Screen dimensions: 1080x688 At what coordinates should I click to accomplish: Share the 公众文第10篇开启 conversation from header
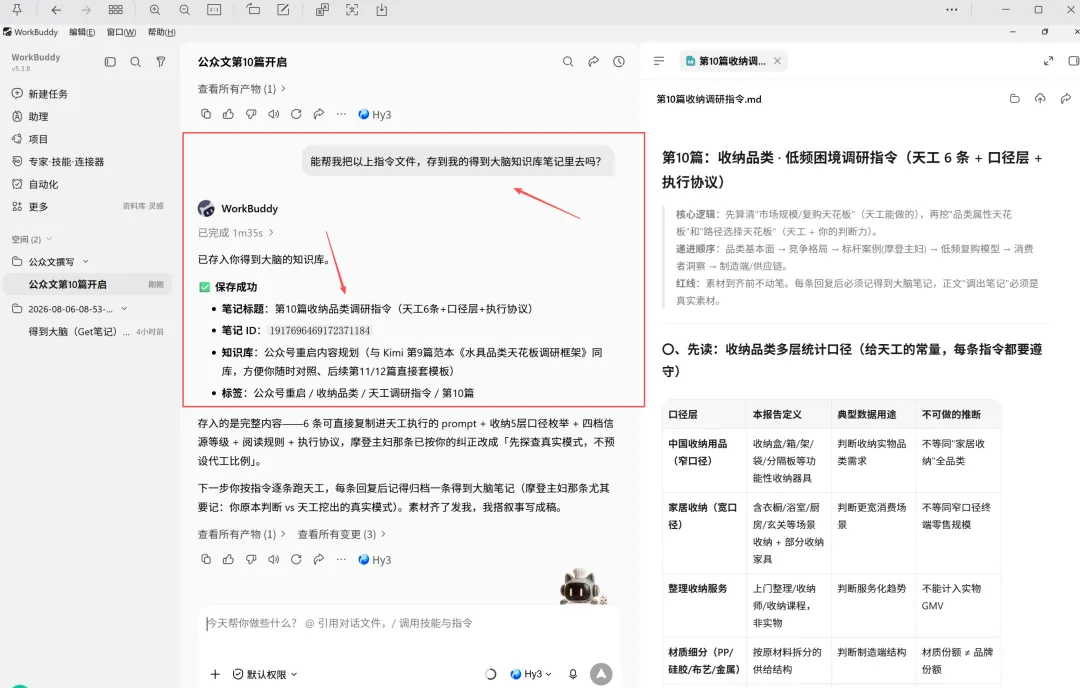[593, 61]
